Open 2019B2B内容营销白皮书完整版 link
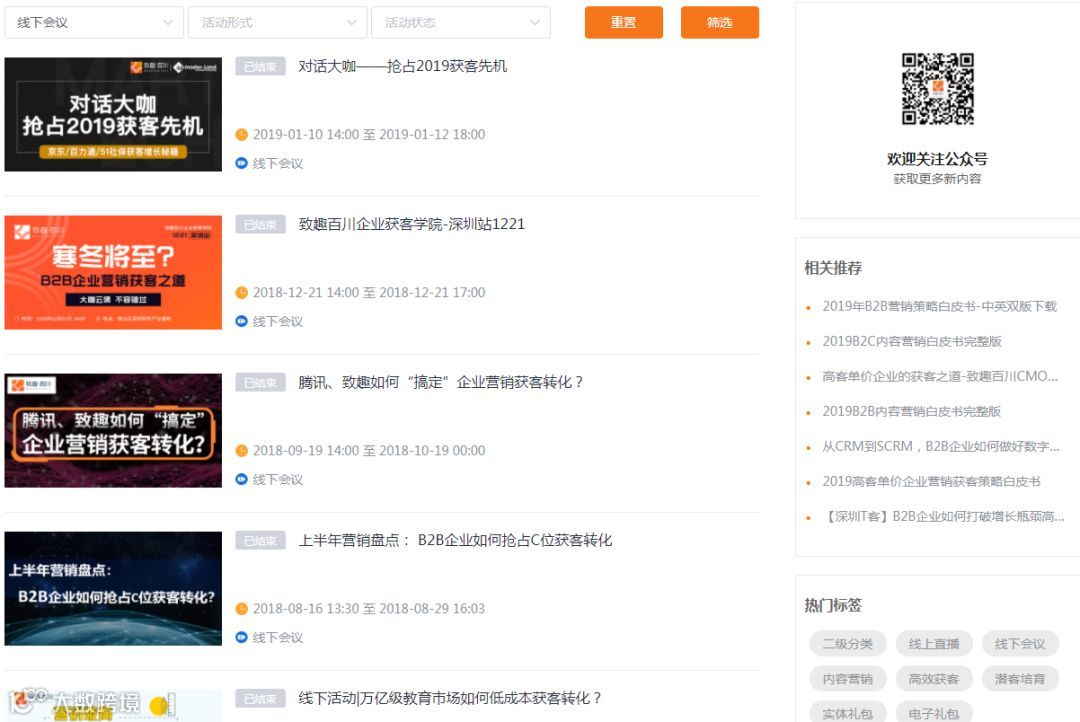The image size is (1080, 722). coord(911,412)
